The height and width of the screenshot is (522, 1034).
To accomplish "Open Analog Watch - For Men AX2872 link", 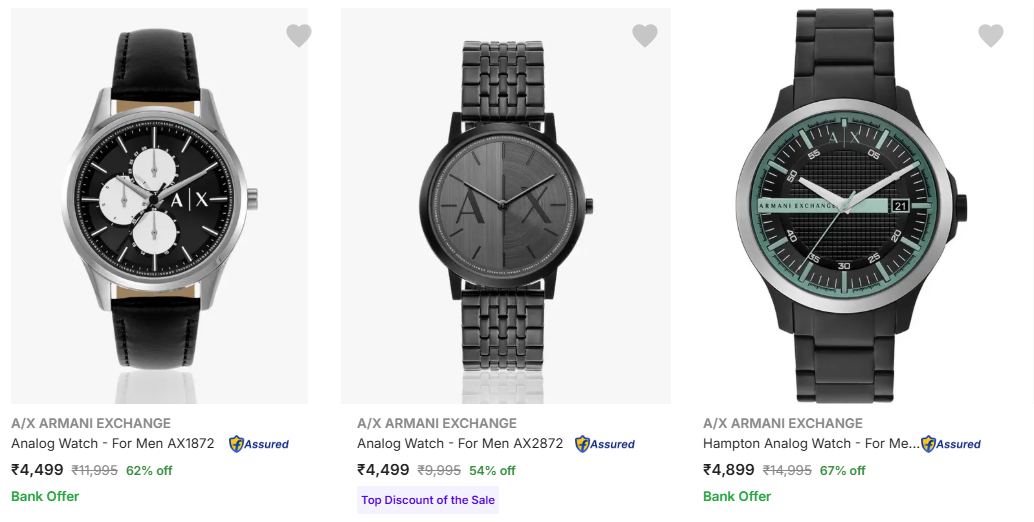I will pyautogui.click(x=460, y=443).
